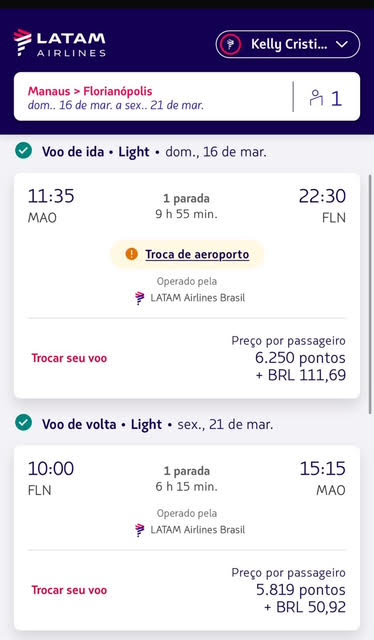
Task: Click the green check beside Voo de volta
Action: [x=24, y=423]
